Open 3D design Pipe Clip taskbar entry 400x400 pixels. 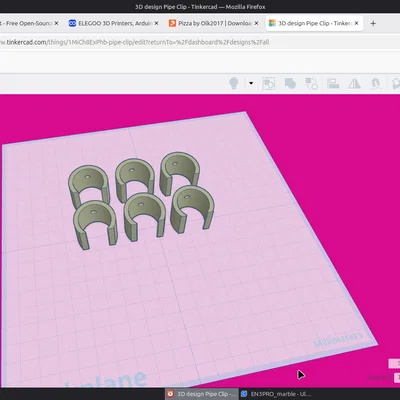pos(202,394)
